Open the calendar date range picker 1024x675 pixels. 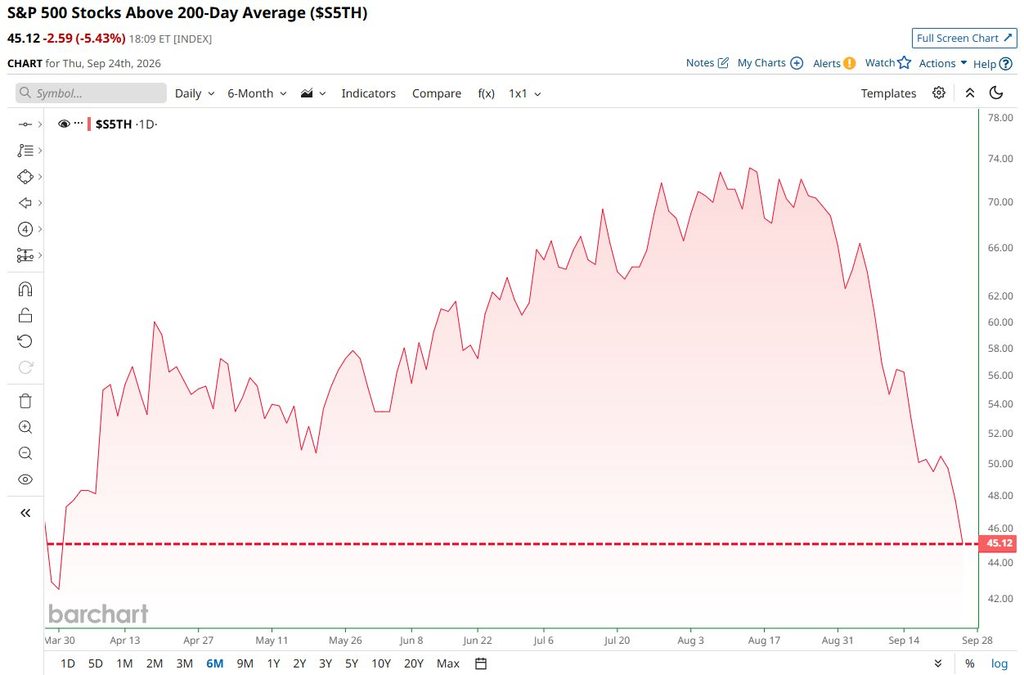click(x=481, y=663)
